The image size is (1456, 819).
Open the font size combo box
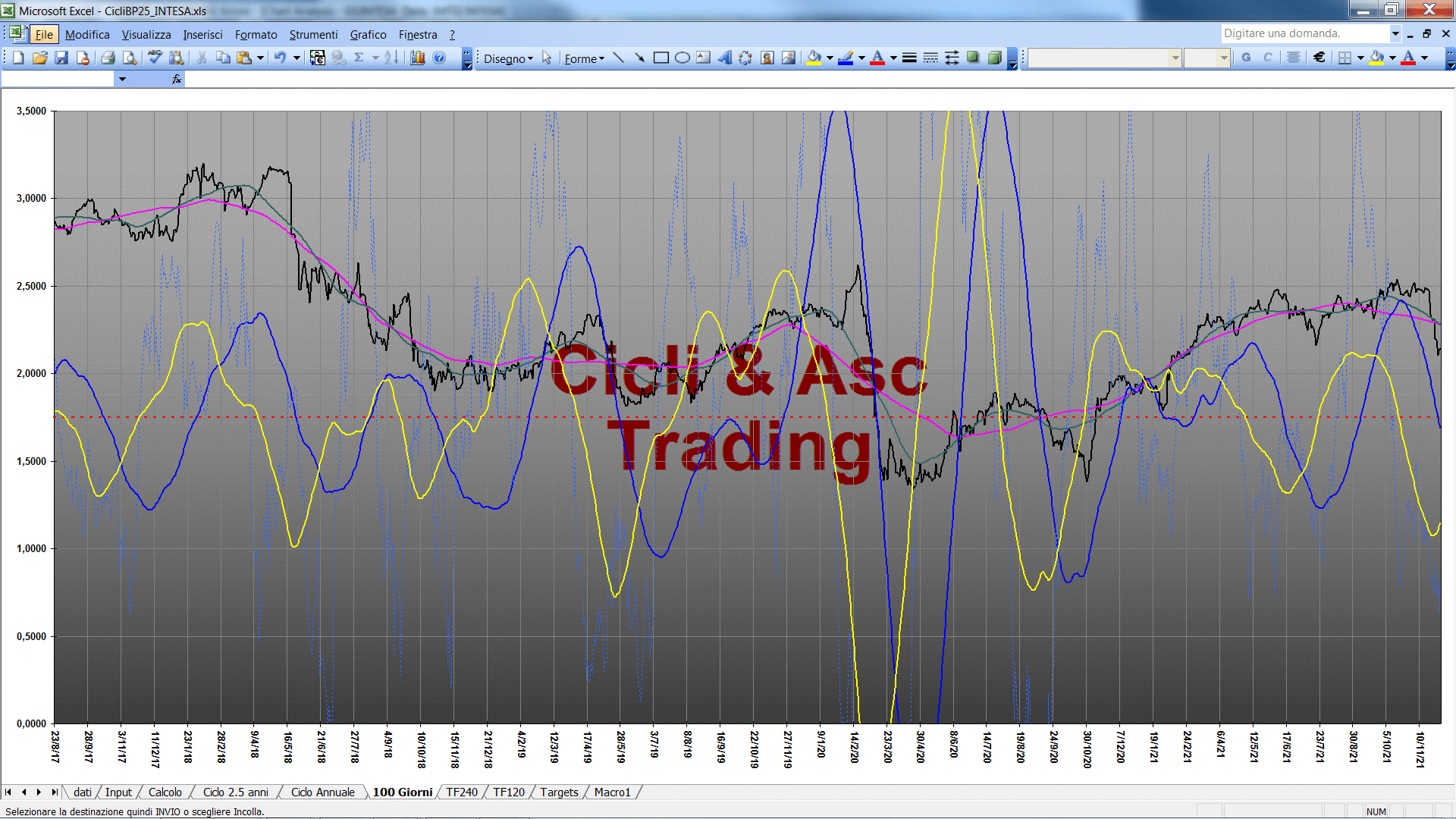pos(1207,58)
